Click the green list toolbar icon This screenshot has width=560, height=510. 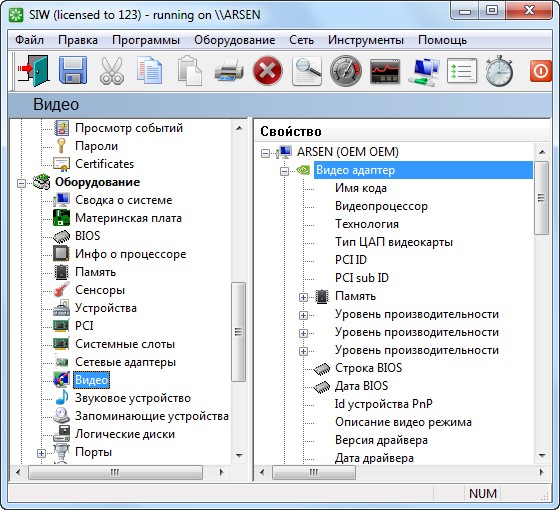[x=462, y=71]
